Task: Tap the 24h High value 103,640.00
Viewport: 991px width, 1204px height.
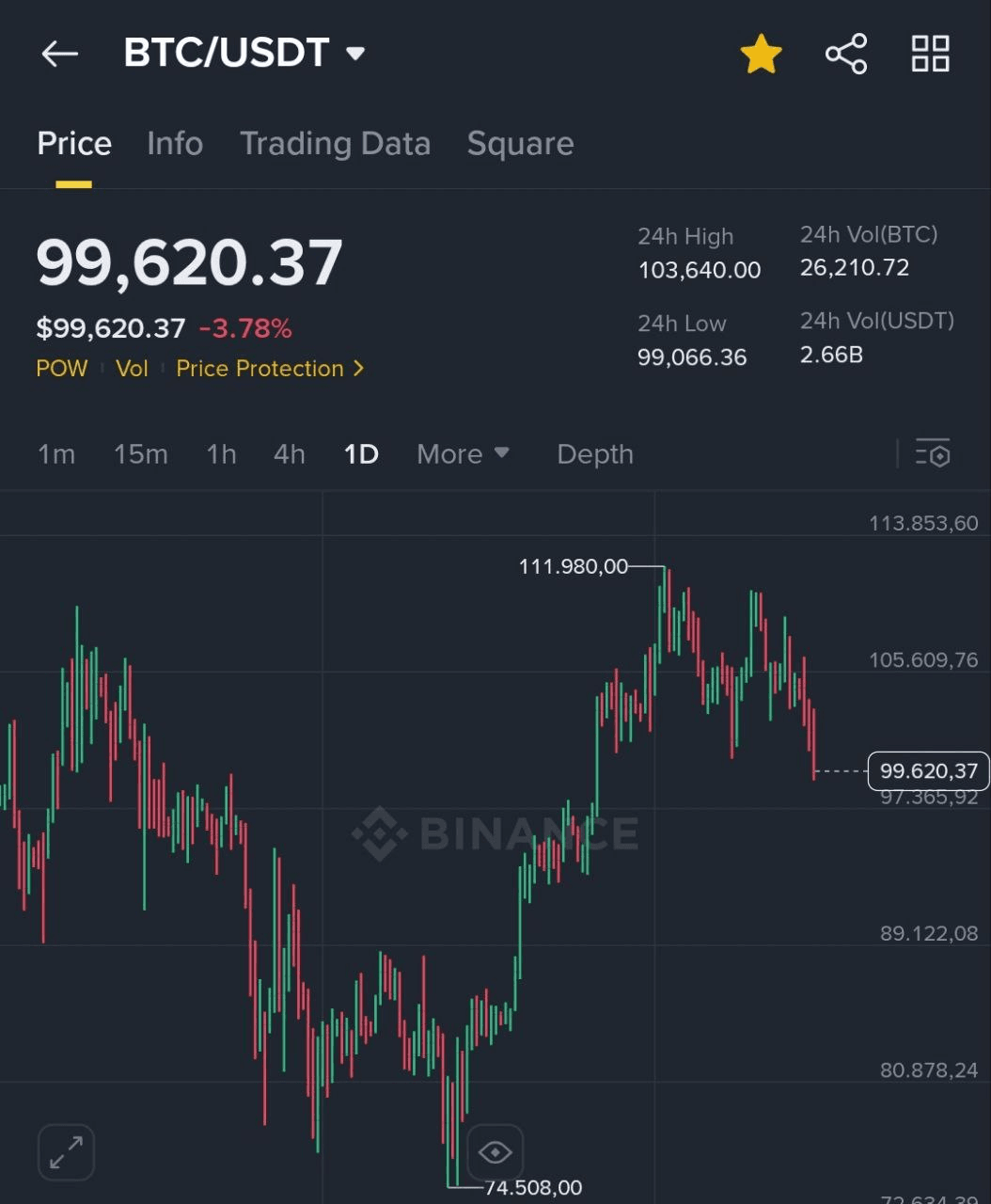Action: pyautogui.click(x=700, y=271)
